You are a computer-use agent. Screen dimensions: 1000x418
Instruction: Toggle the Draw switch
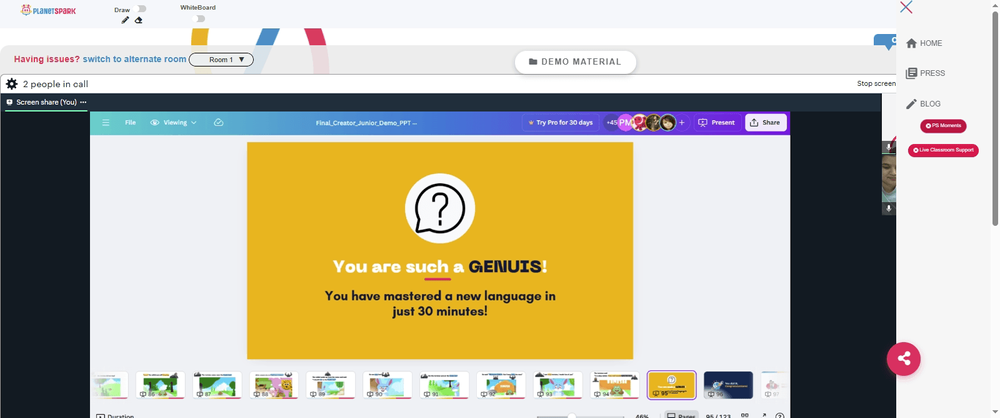point(141,9)
